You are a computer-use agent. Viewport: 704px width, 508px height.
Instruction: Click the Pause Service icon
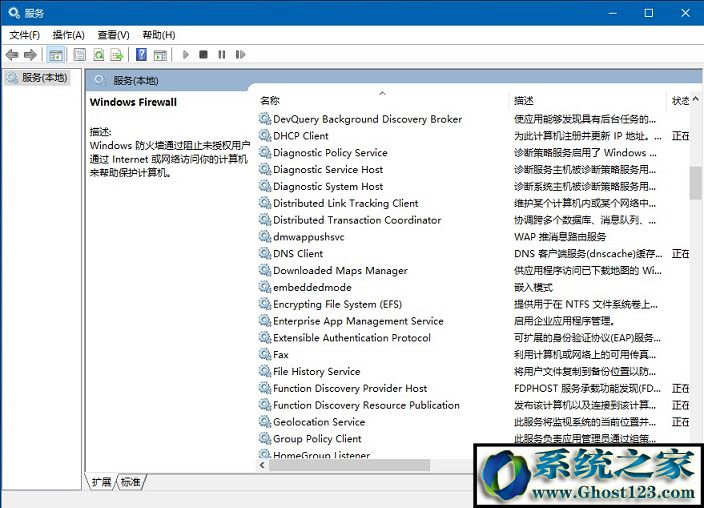[x=222, y=55]
